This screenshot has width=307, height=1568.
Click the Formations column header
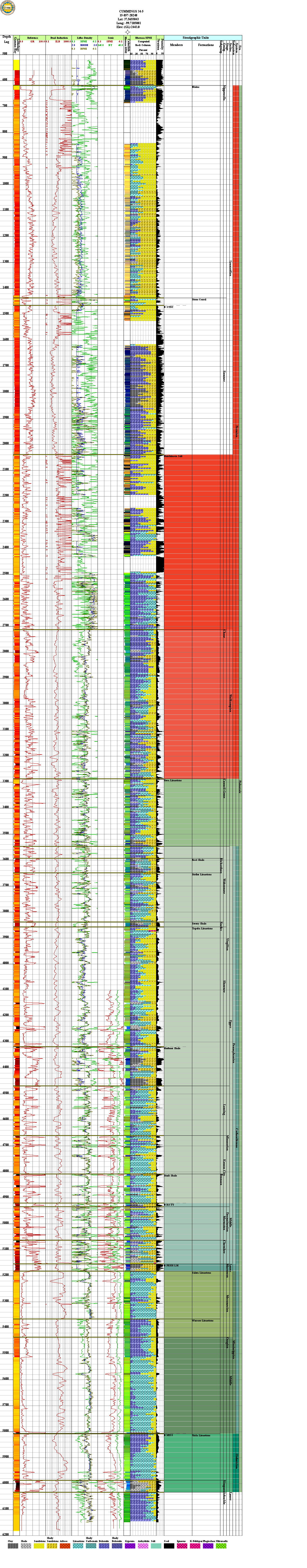click(206, 45)
